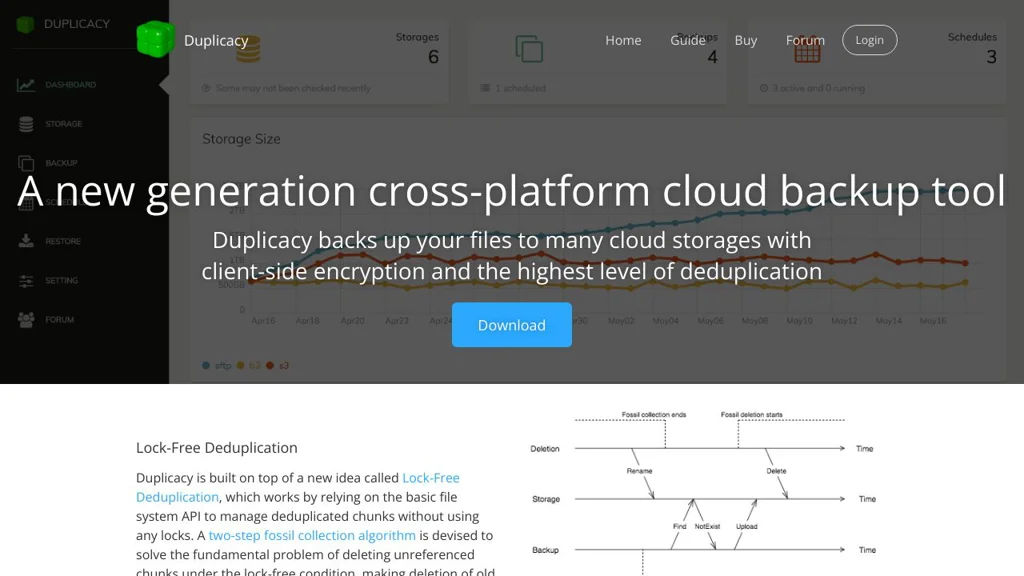Open the Guide nav item
Screen dimensions: 1024x576
pos(688,40)
